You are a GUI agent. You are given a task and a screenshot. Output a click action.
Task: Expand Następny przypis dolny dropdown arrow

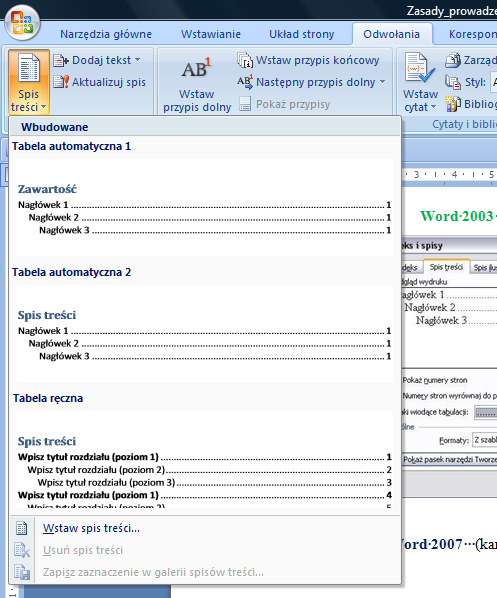click(x=382, y=82)
